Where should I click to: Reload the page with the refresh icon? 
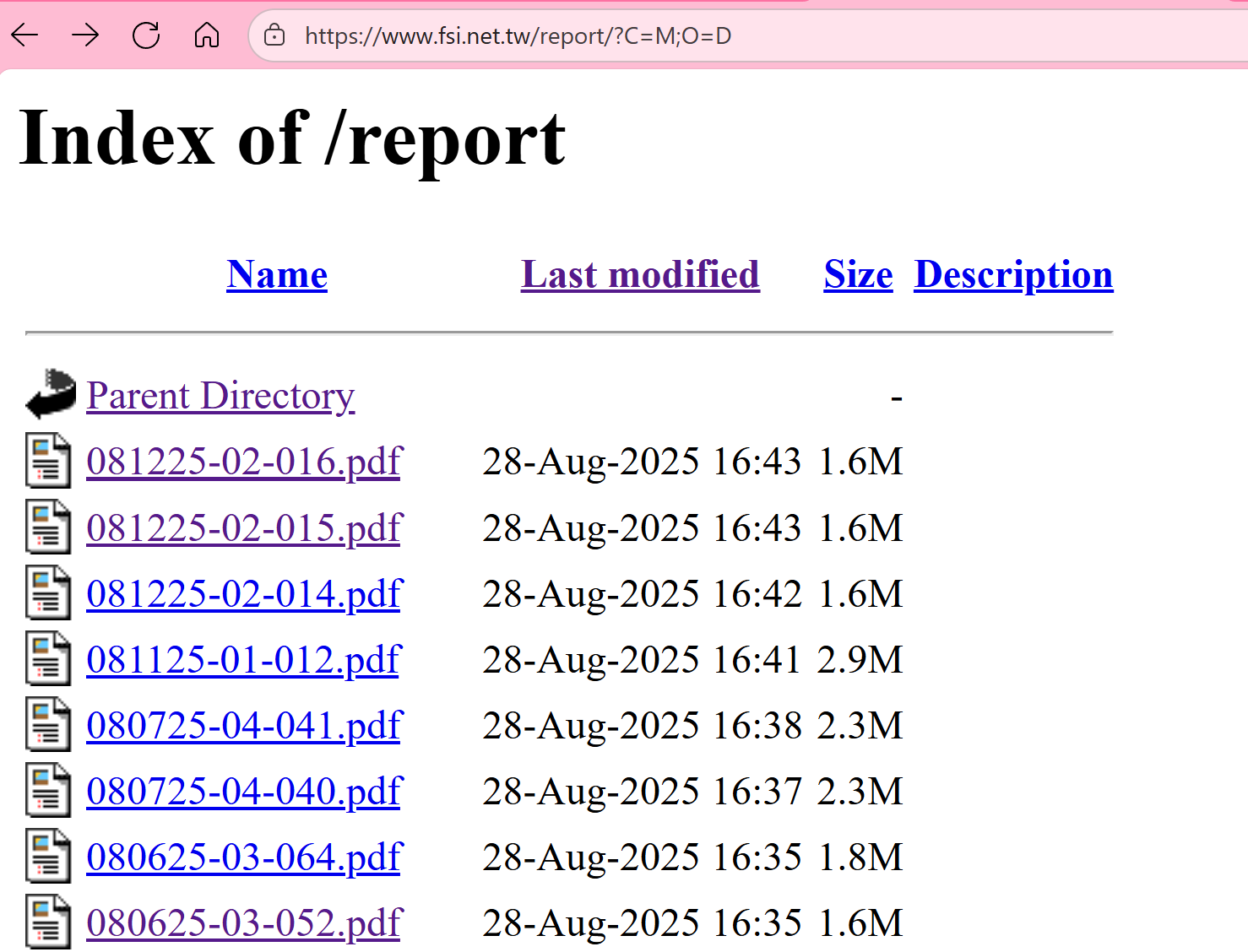(146, 35)
